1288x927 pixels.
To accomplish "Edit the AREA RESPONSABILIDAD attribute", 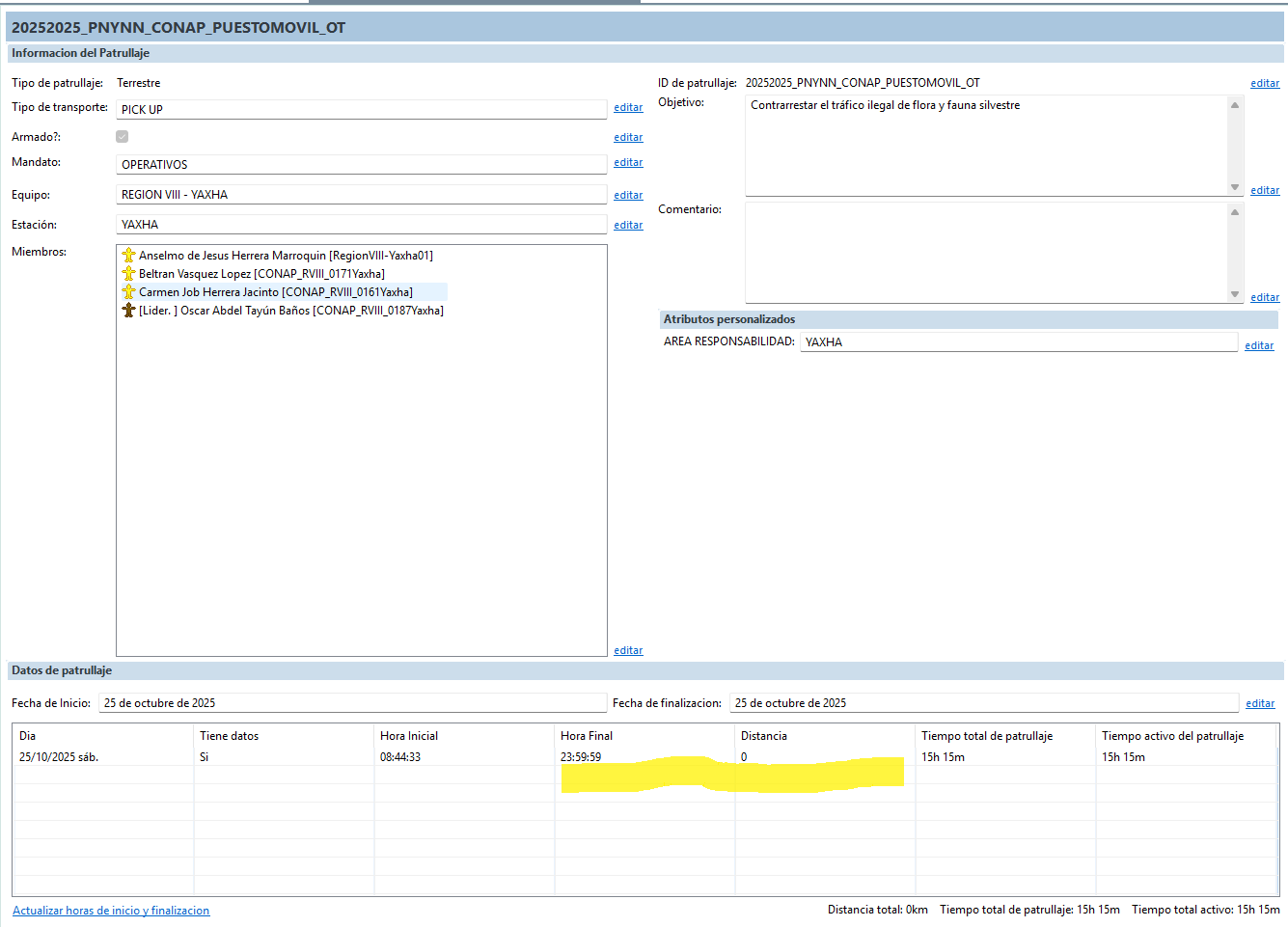I will point(1258,346).
